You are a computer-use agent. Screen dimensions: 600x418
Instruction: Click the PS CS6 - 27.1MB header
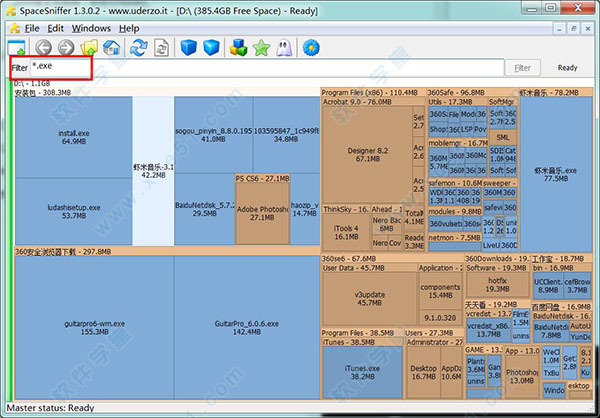pyautogui.click(x=262, y=178)
